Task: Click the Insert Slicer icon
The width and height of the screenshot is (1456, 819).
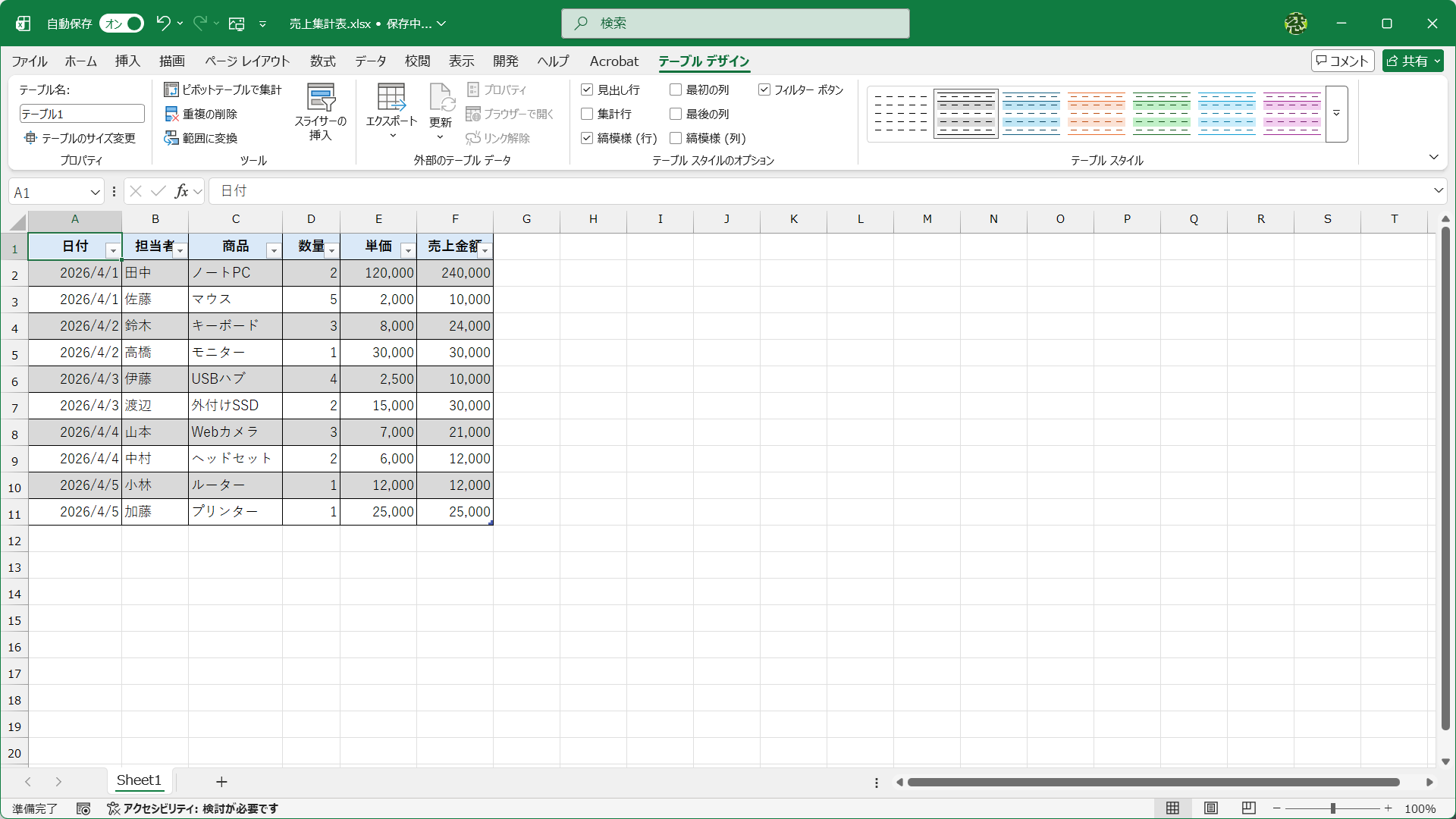Action: 320,99
